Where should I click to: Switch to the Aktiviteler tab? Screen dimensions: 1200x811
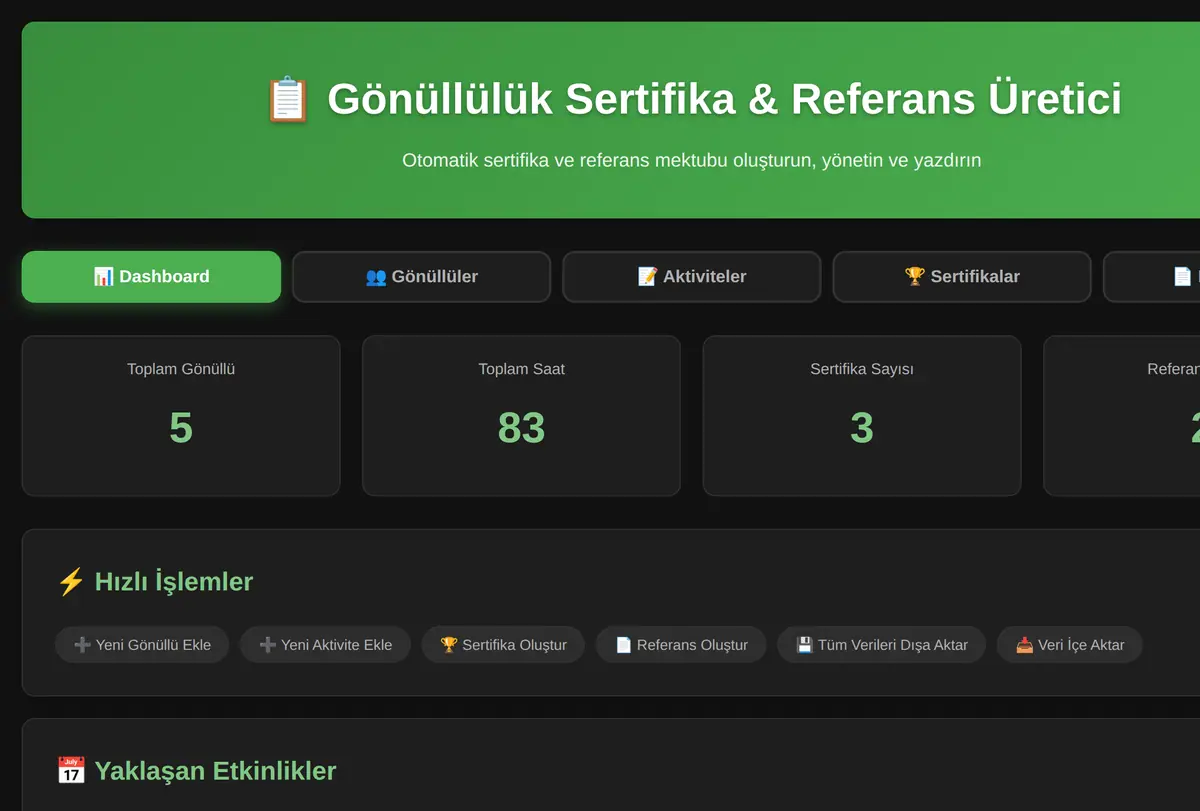(x=691, y=276)
